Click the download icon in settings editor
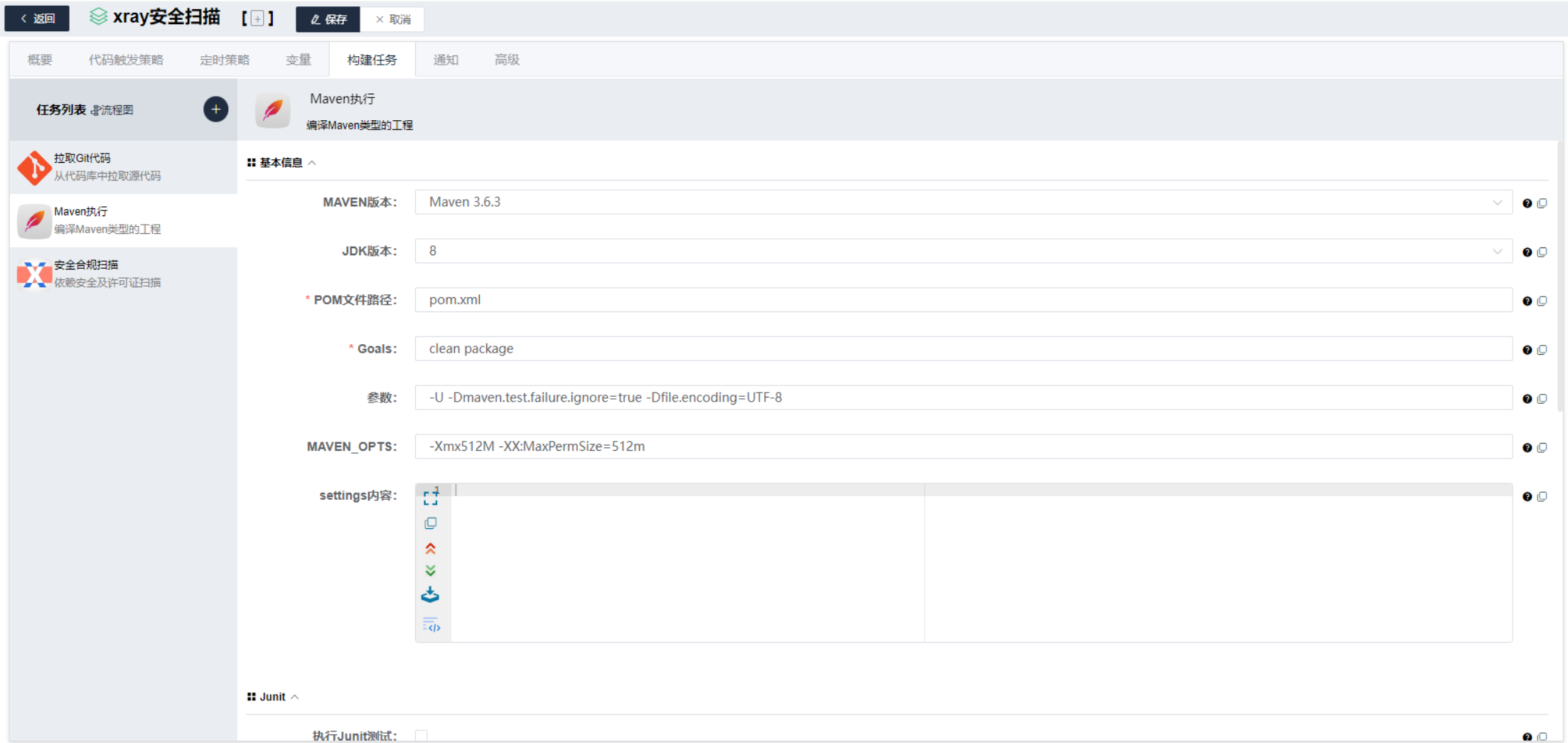 click(430, 595)
